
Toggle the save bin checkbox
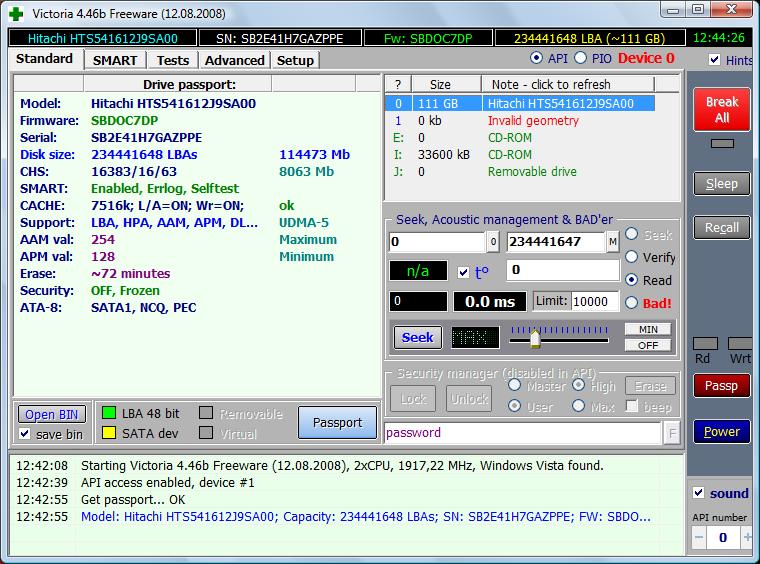coord(25,434)
